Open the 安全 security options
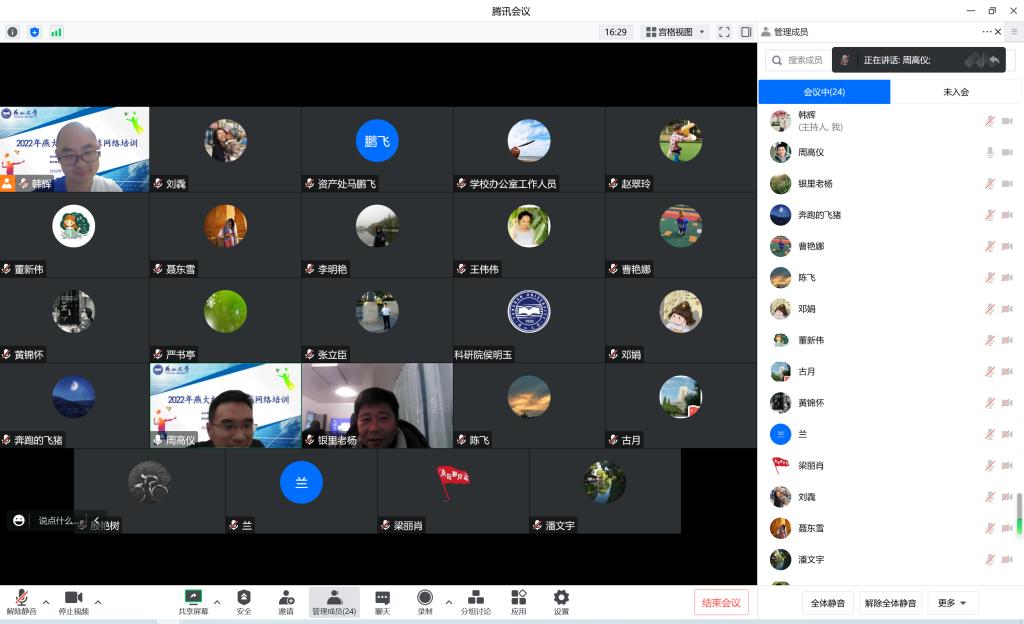 click(x=244, y=600)
